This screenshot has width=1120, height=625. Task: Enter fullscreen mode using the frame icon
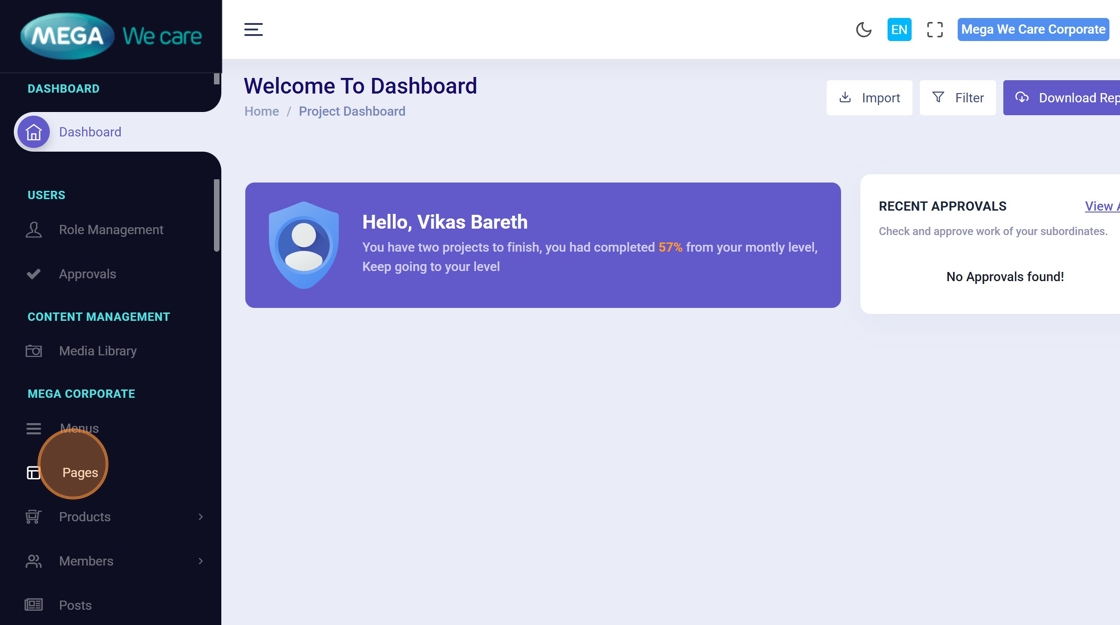[x=935, y=30]
